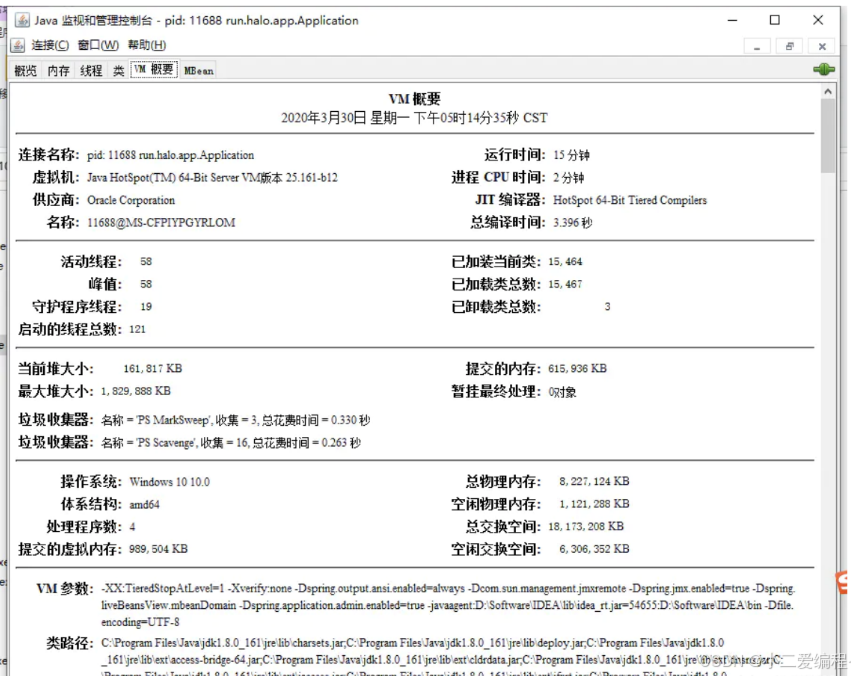
Task: Click the process CPU time 2 分钟
Action: click(569, 178)
